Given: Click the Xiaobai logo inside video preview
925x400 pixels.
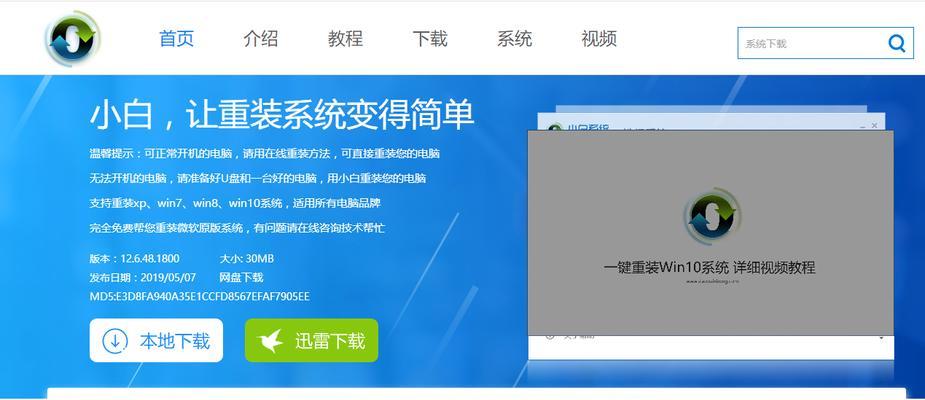Looking at the screenshot, I should pyautogui.click(x=712, y=217).
